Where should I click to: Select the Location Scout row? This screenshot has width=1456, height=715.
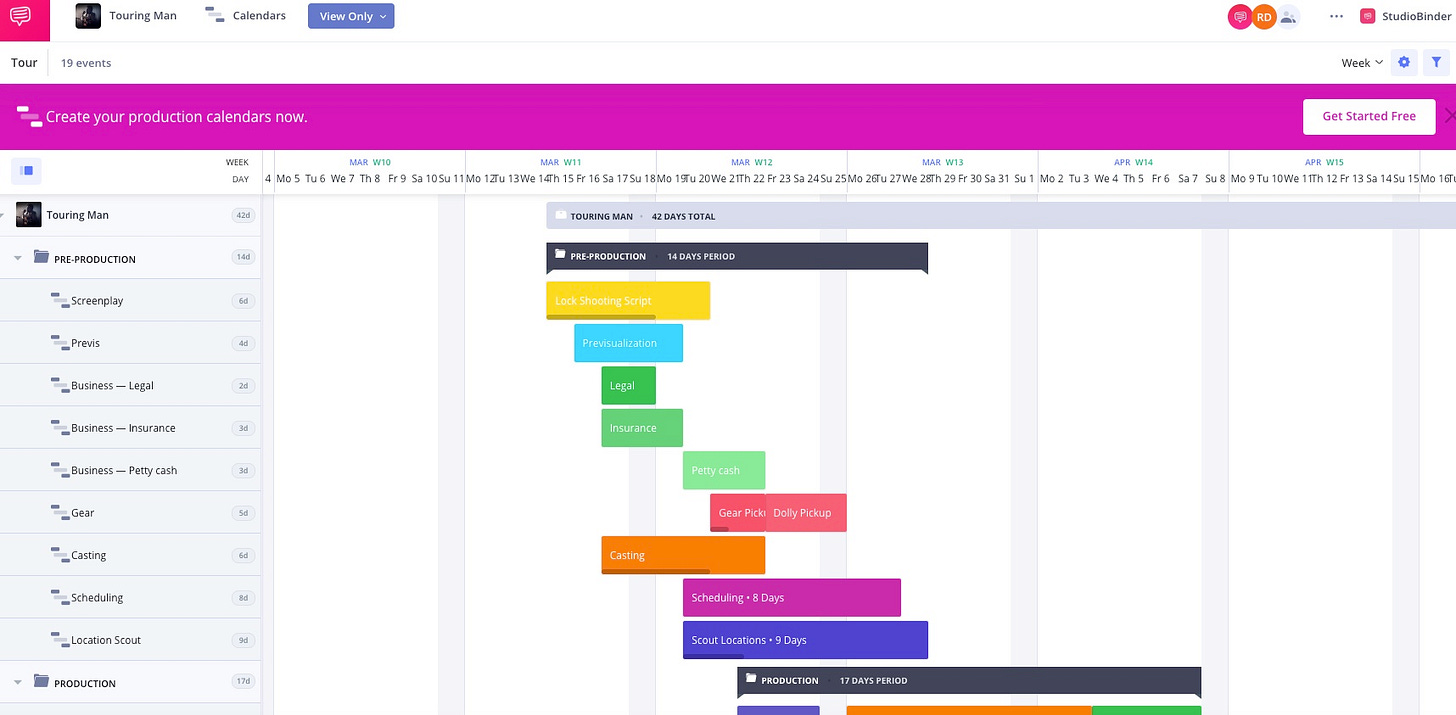(130, 640)
